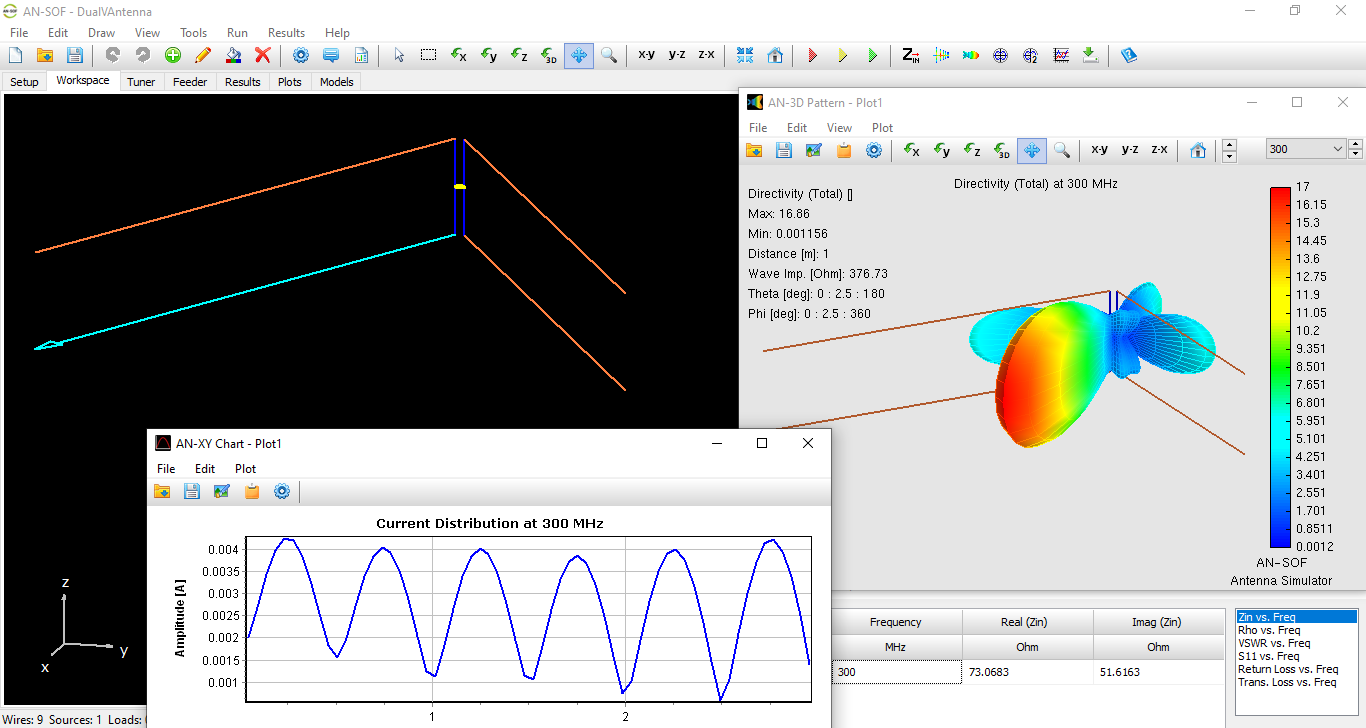Open preferences gear in 3D Pattern toolbar
This screenshot has height=728, width=1366.
[874, 150]
